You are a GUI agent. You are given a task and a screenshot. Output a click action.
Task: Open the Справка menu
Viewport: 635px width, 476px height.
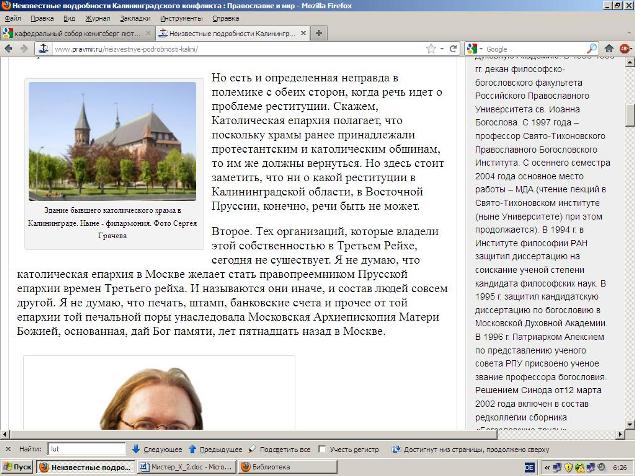[226, 19]
